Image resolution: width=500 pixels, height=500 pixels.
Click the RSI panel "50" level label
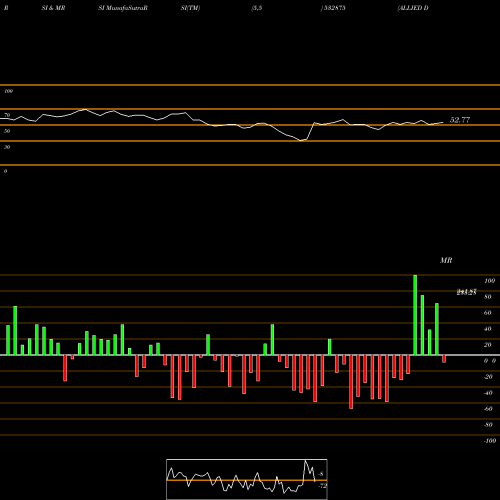click(7, 131)
